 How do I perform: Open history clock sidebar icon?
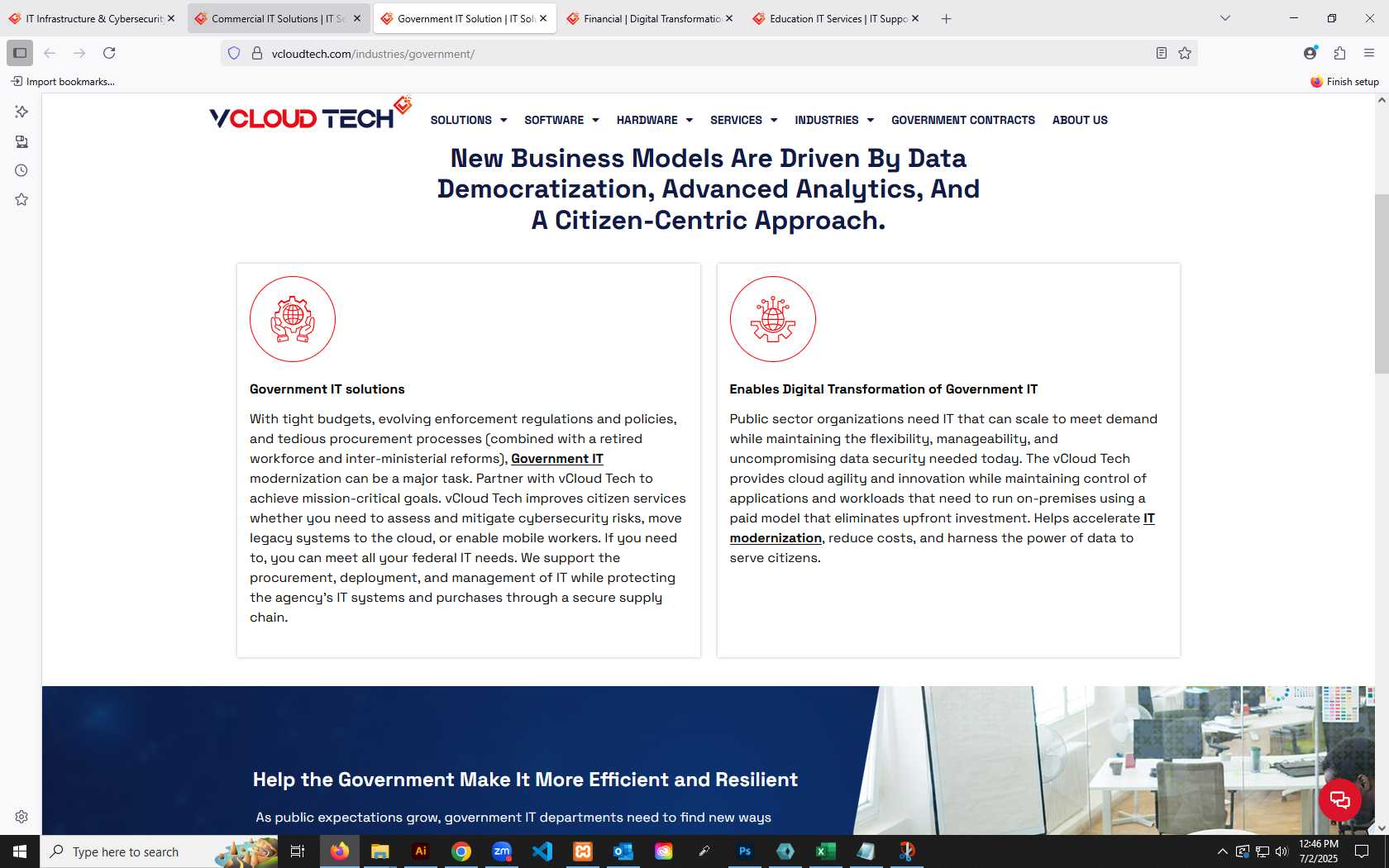(x=21, y=170)
